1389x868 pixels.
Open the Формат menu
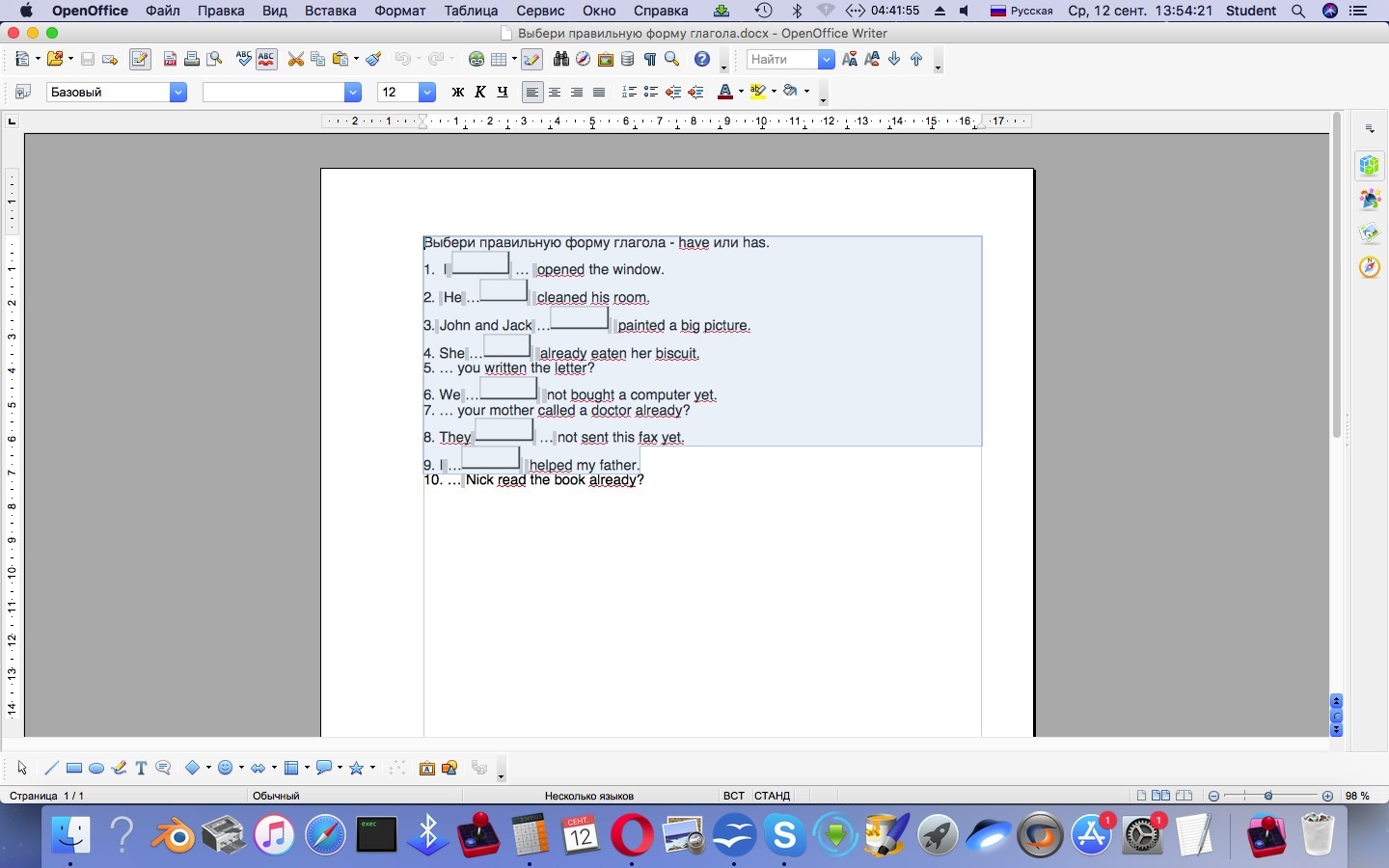(x=399, y=12)
